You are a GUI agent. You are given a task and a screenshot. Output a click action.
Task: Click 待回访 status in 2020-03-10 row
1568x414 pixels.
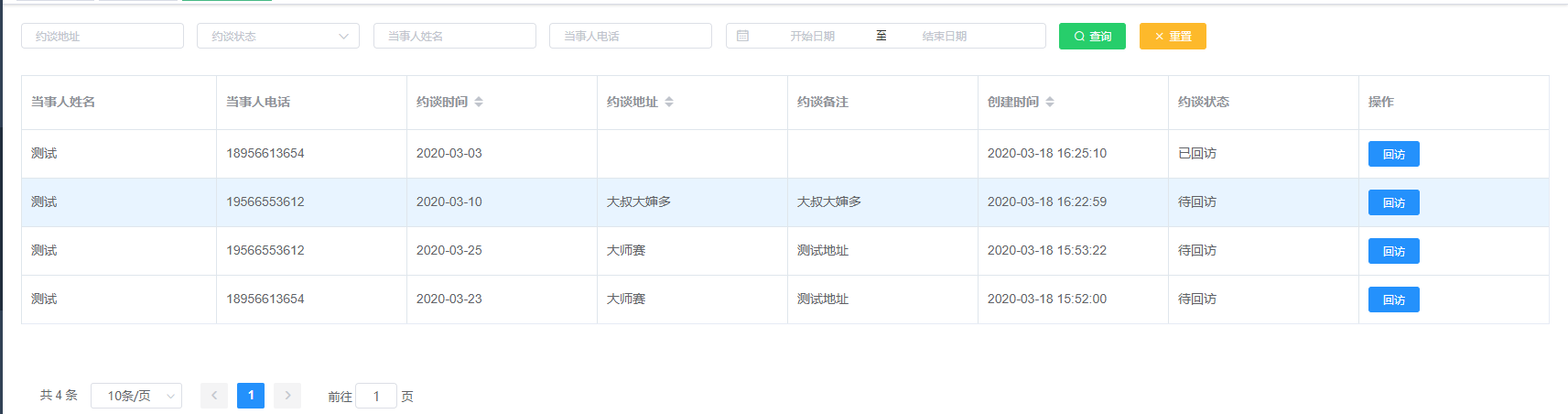click(x=1197, y=202)
